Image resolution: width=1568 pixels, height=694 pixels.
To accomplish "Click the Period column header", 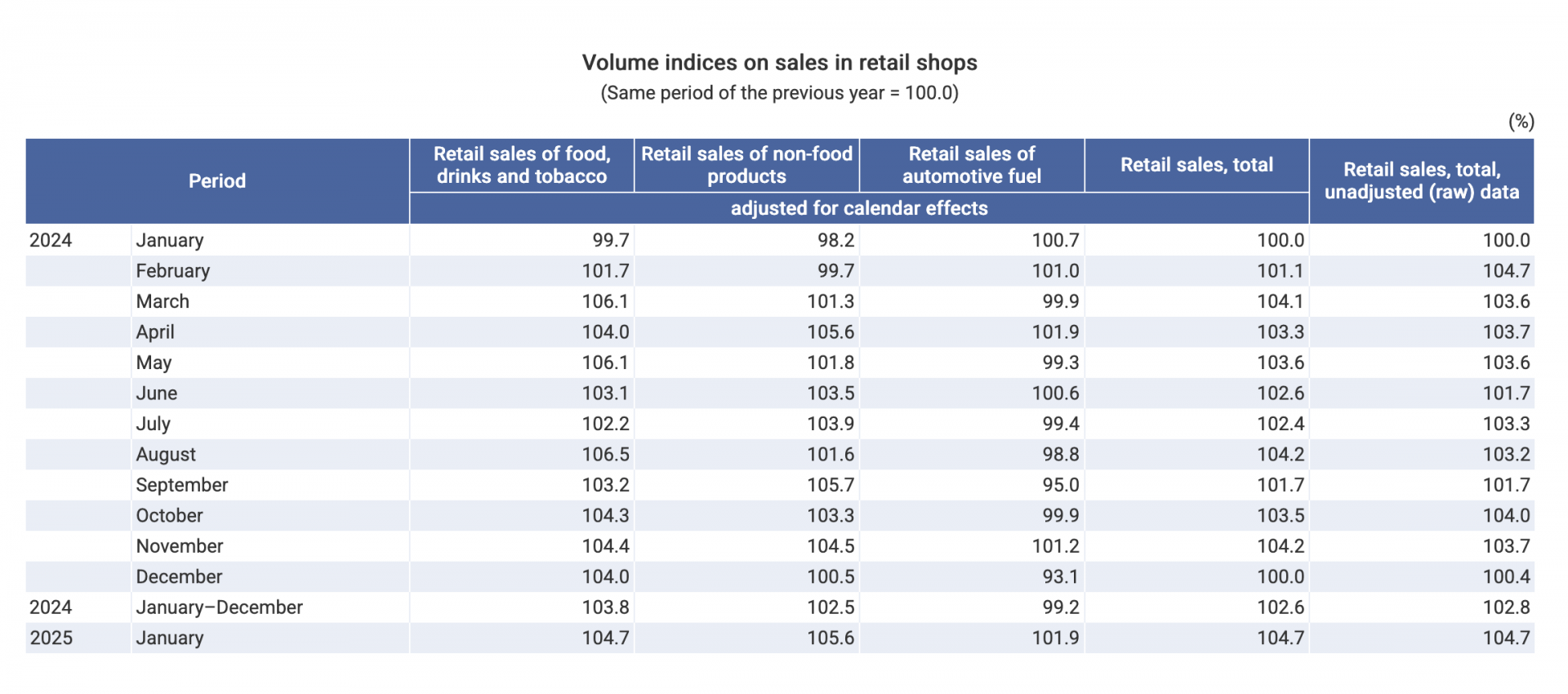I will coord(217,181).
